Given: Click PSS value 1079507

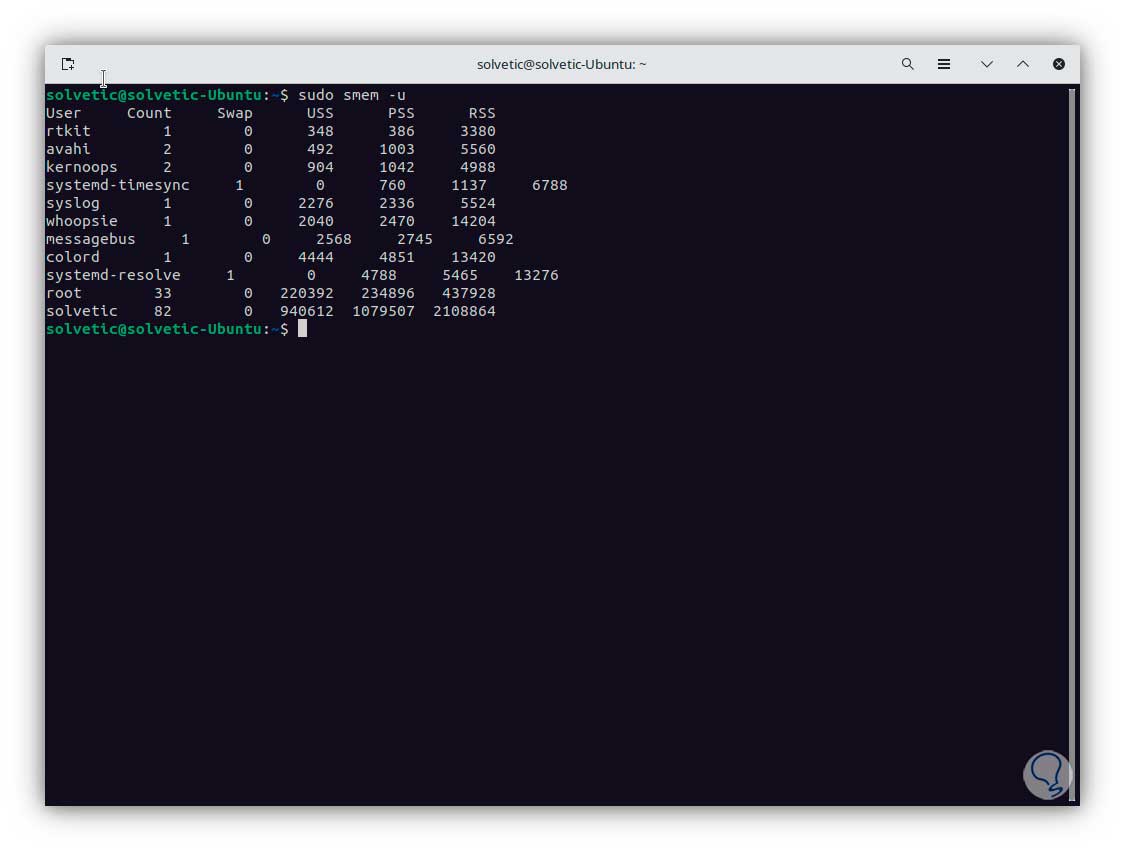Looking at the screenshot, I should pos(383,311).
